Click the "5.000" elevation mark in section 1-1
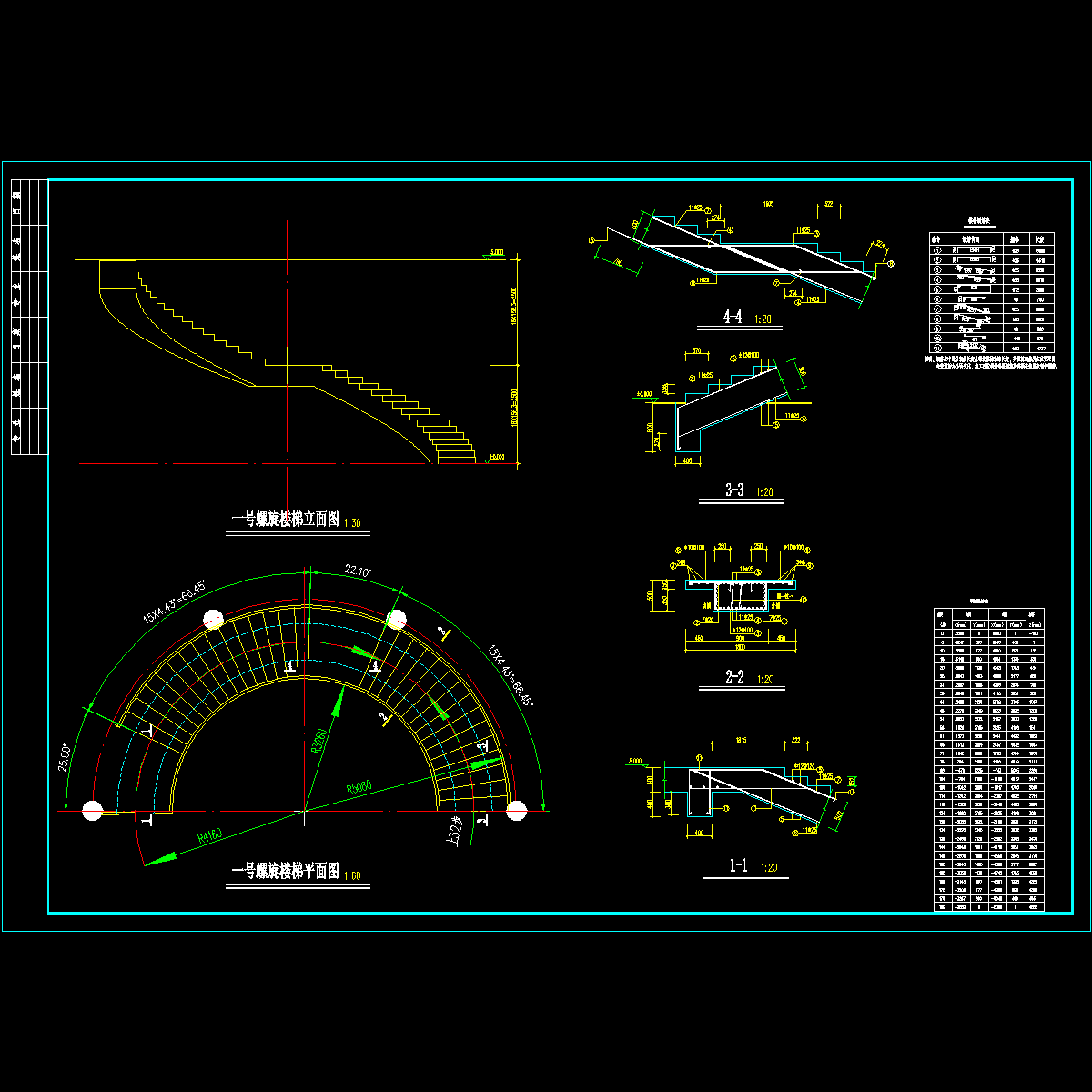Viewport: 1092px width, 1092px height. pyautogui.click(x=634, y=760)
